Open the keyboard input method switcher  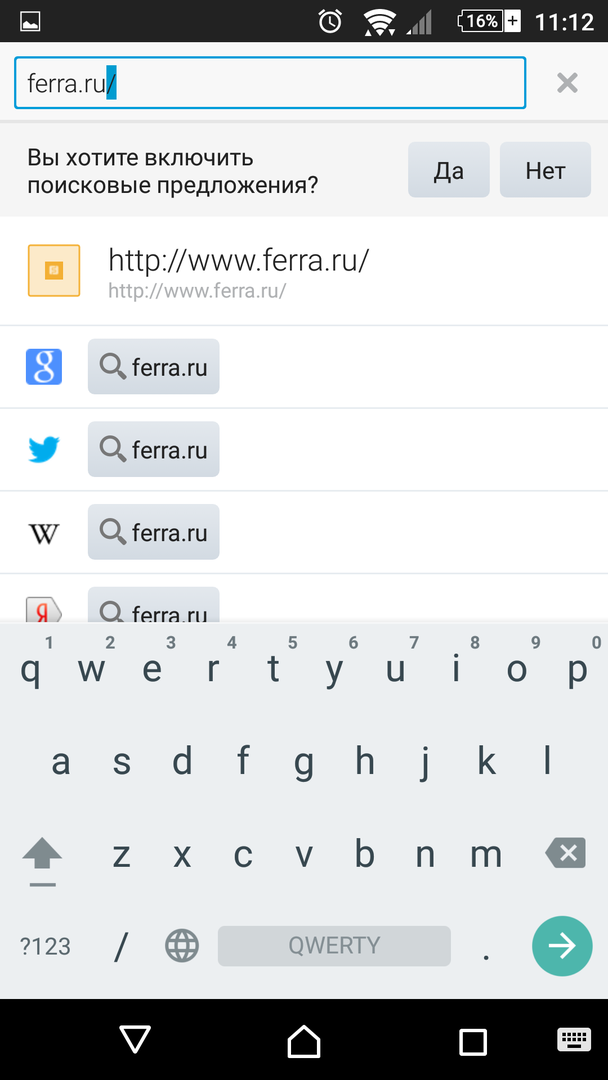coord(573,1041)
